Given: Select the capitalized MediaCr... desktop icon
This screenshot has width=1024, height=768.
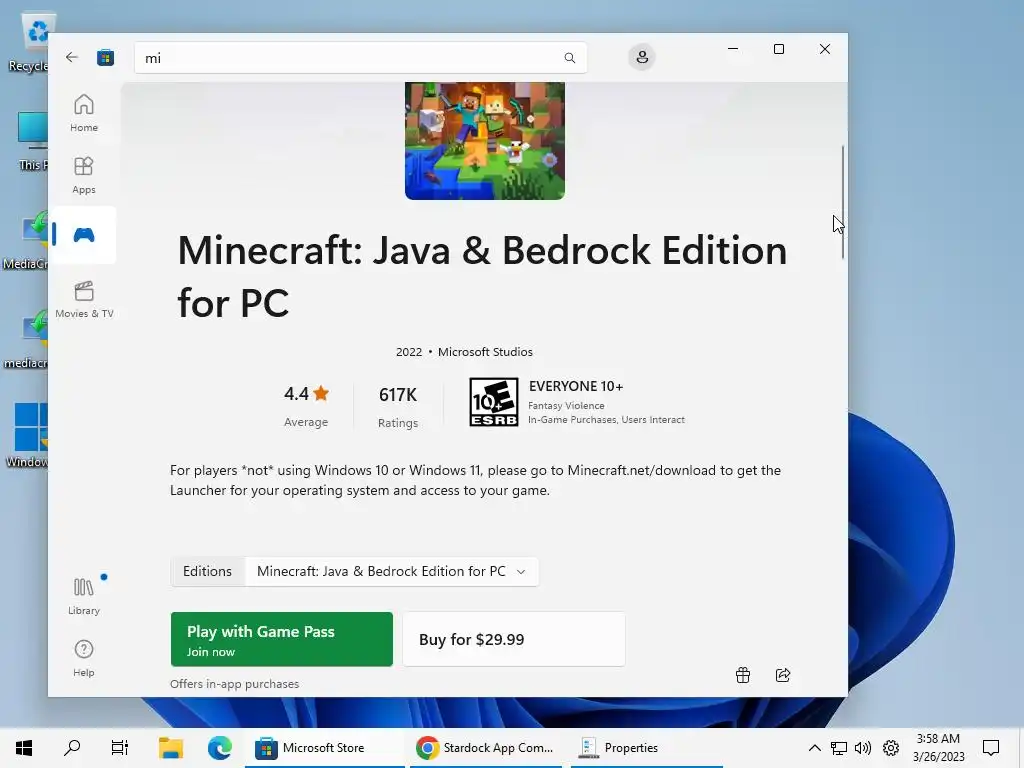Looking at the screenshot, I should (x=26, y=240).
